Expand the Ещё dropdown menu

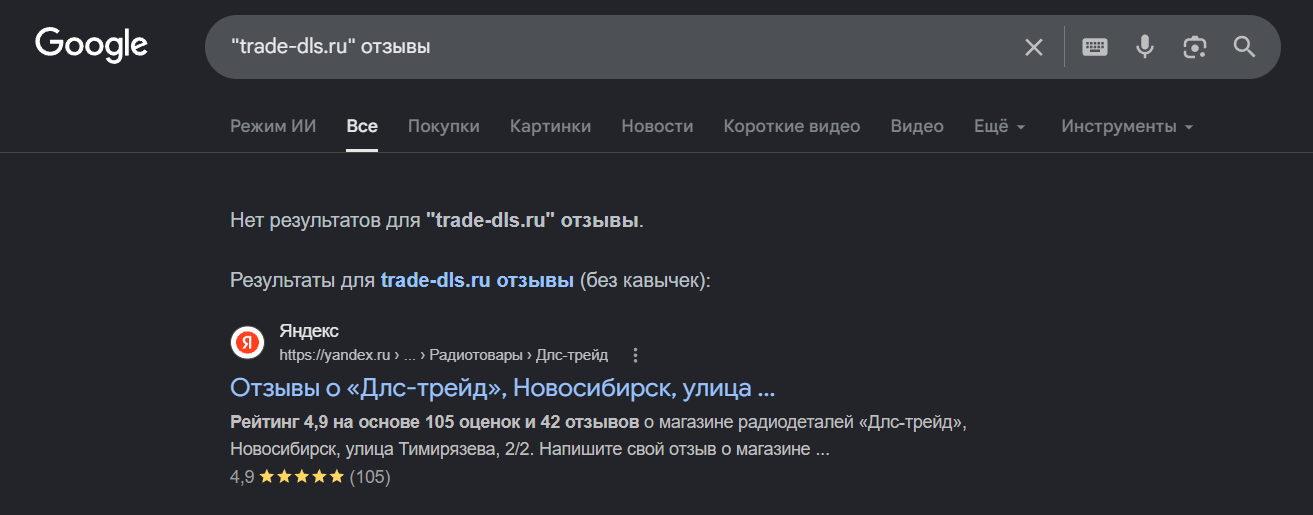pyautogui.click(x=1000, y=126)
